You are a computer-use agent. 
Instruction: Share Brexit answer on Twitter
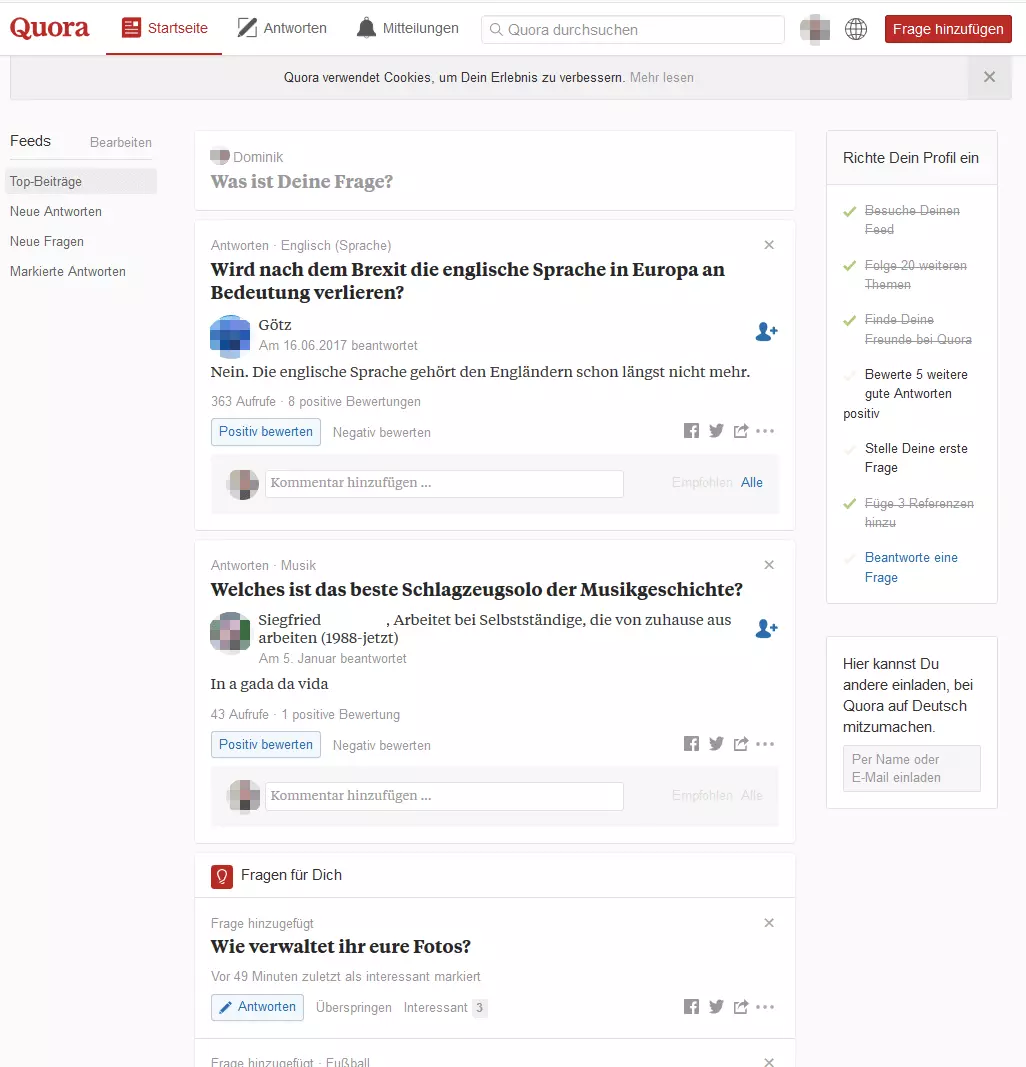pyautogui.click(x=716, y=431)
